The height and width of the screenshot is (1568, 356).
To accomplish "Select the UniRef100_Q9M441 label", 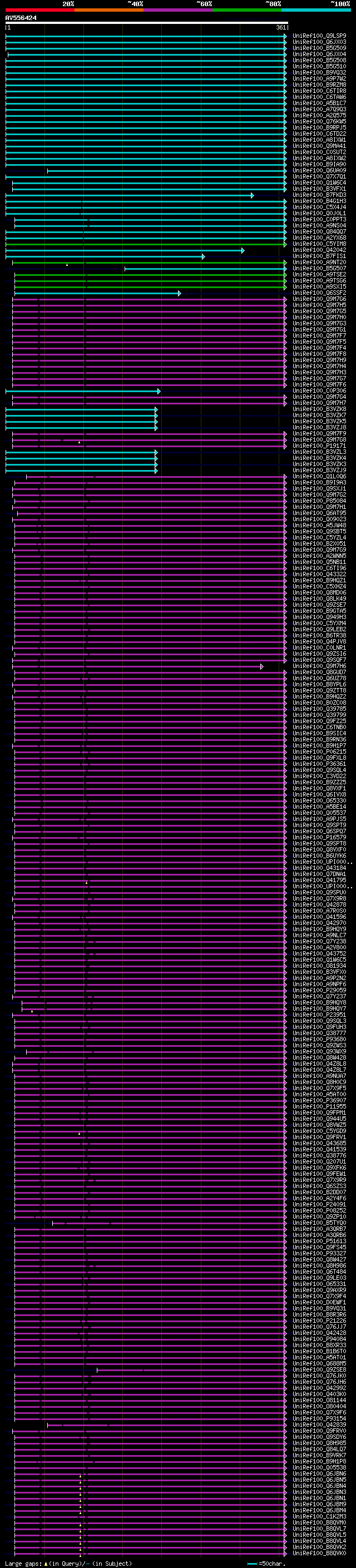I will [319, 146].
